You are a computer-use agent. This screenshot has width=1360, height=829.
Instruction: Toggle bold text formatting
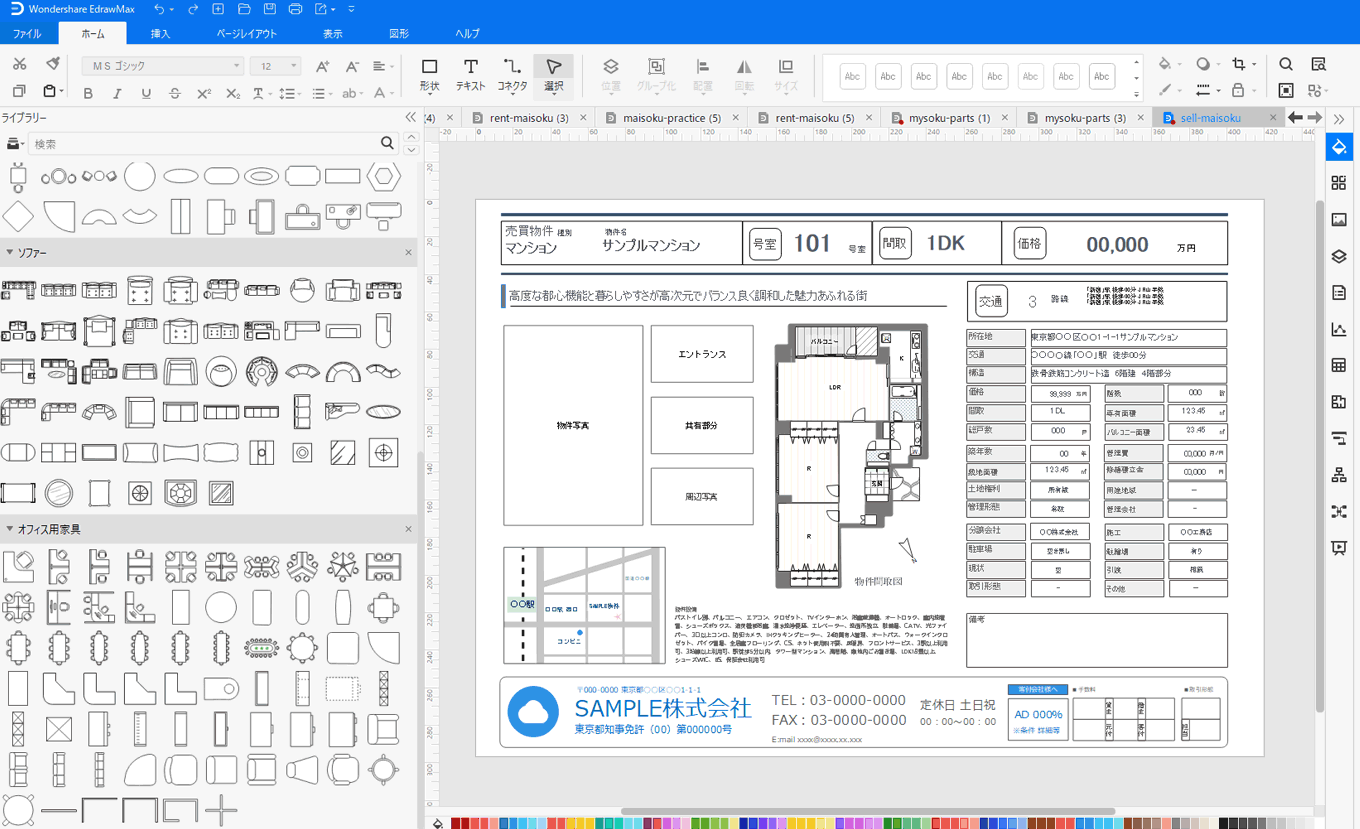click(88, 93)
